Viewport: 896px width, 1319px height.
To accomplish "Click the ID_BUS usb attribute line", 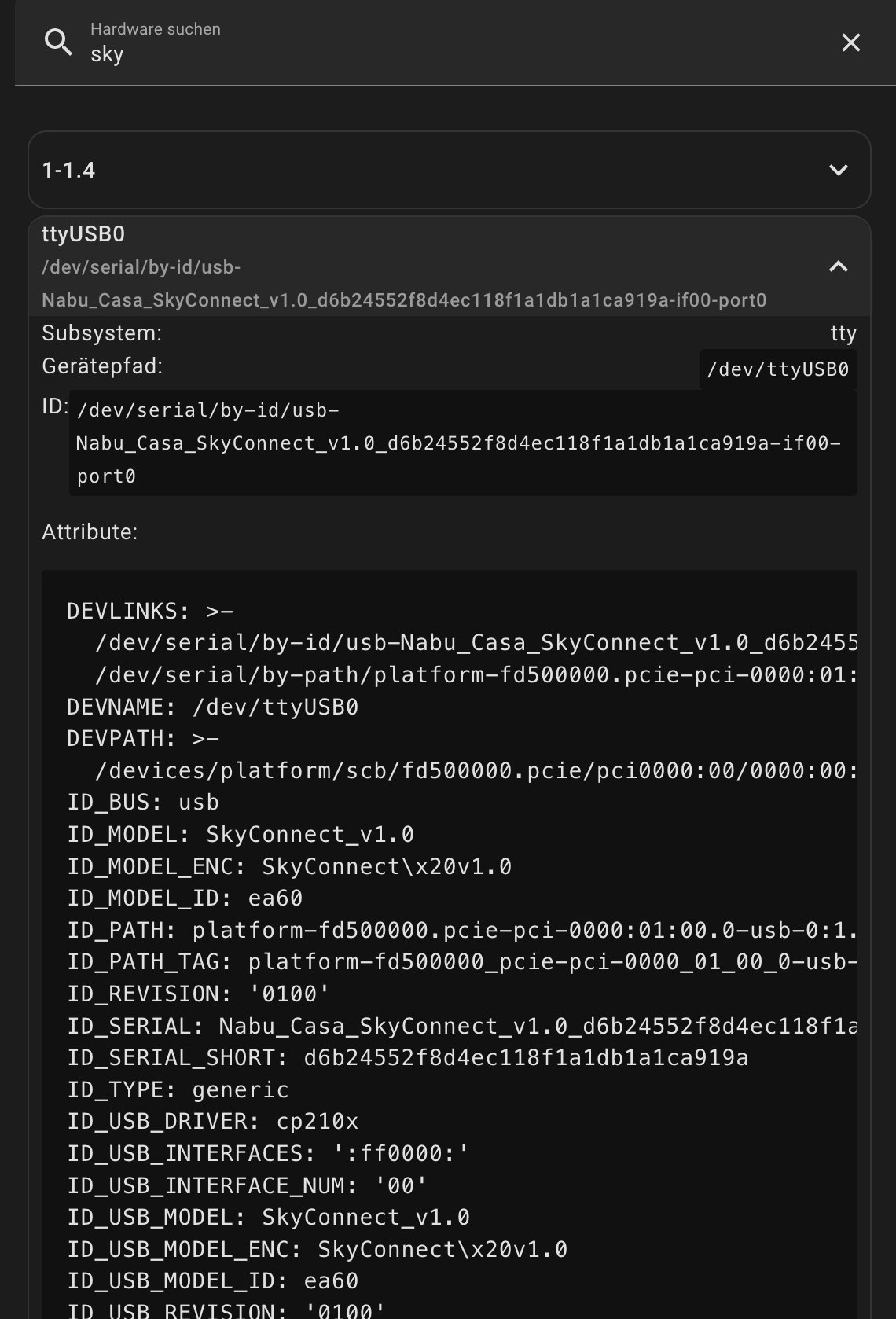I will (143, 802).
